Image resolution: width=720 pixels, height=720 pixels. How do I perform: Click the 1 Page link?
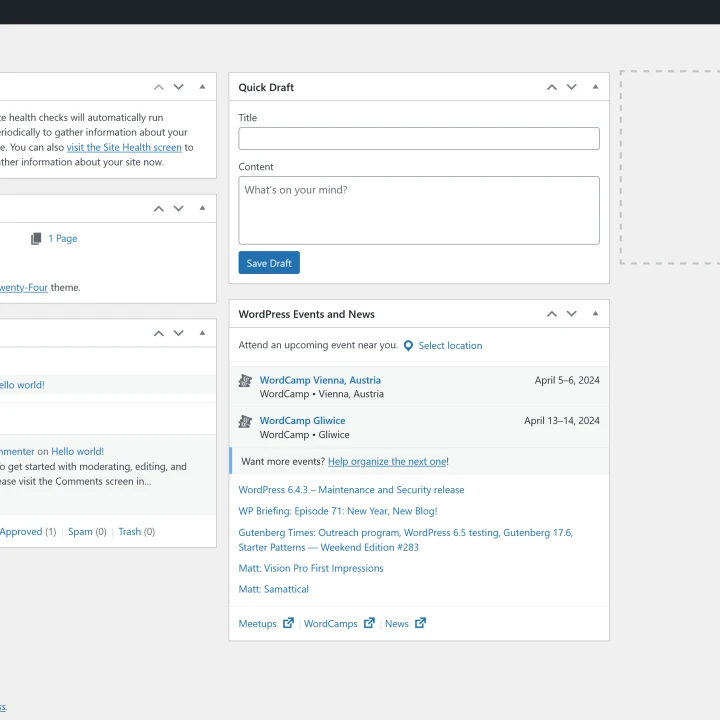63,239
